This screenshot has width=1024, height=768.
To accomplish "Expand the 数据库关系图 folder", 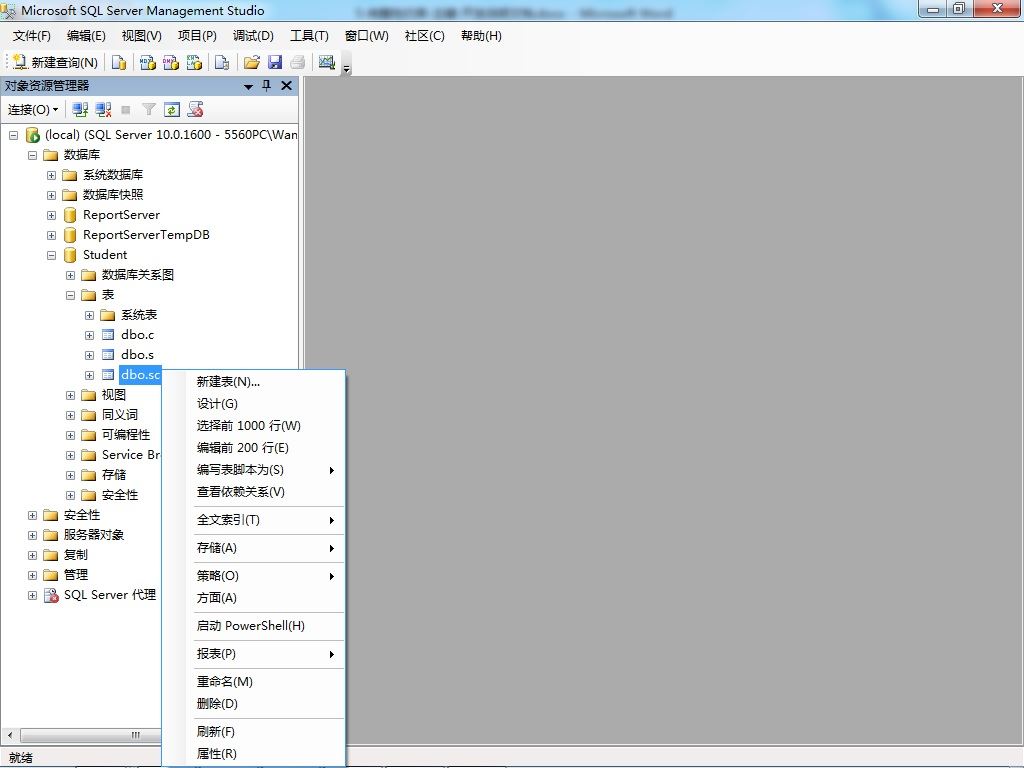I will pyautogui.click(x=70, y=276).
